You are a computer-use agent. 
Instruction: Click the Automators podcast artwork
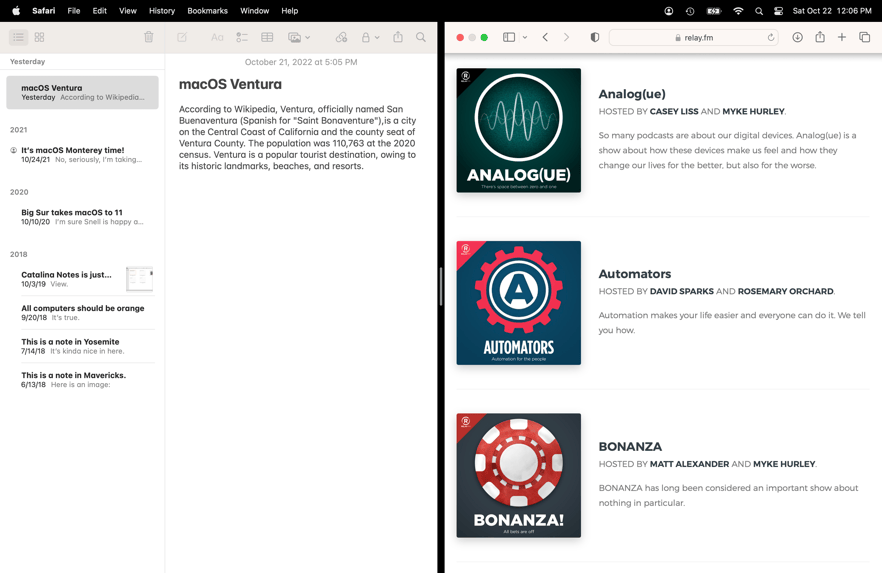coord(519,303)
